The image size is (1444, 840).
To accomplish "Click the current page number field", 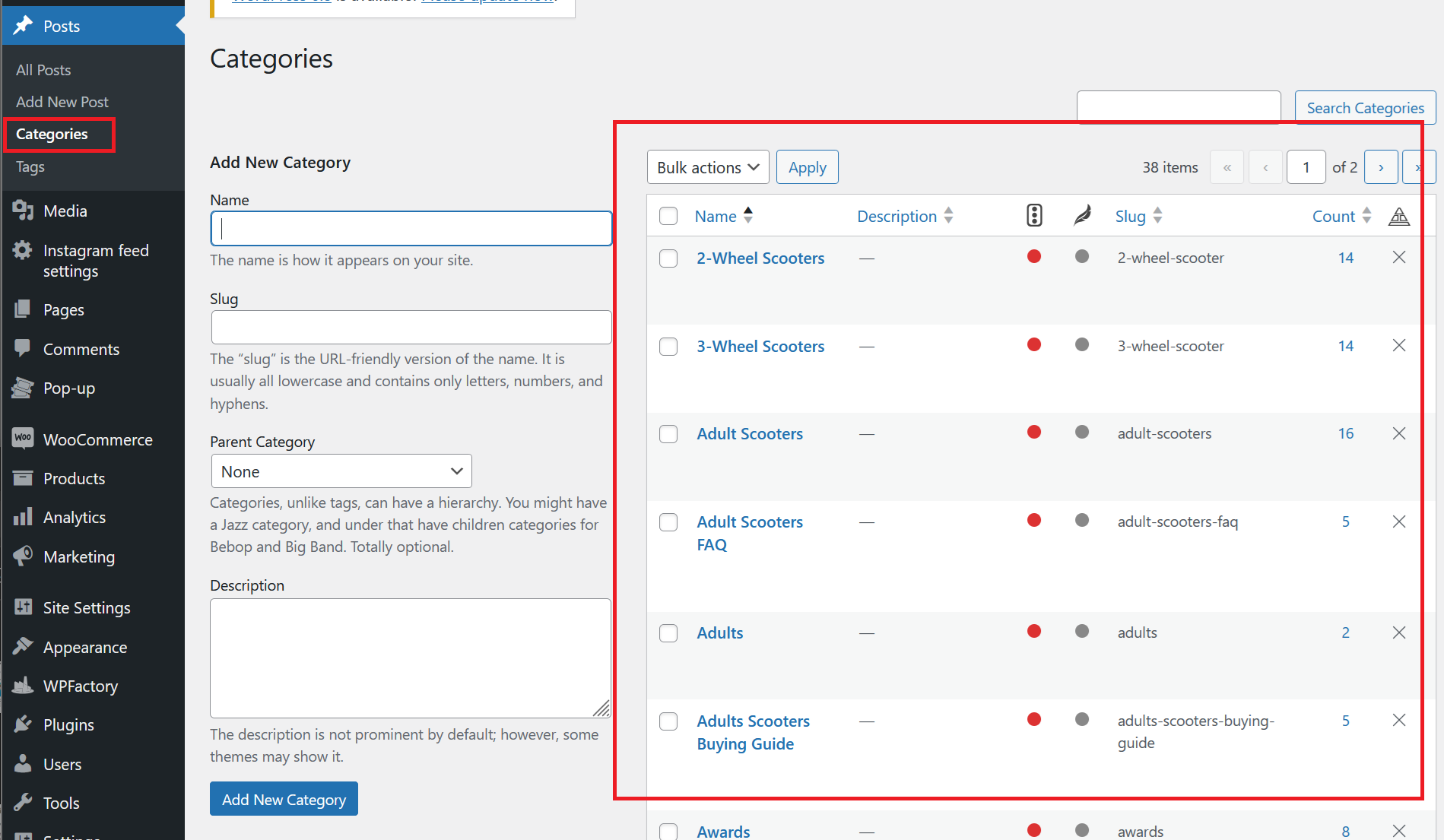I will pyautogui.click(x=1306, y=167).
